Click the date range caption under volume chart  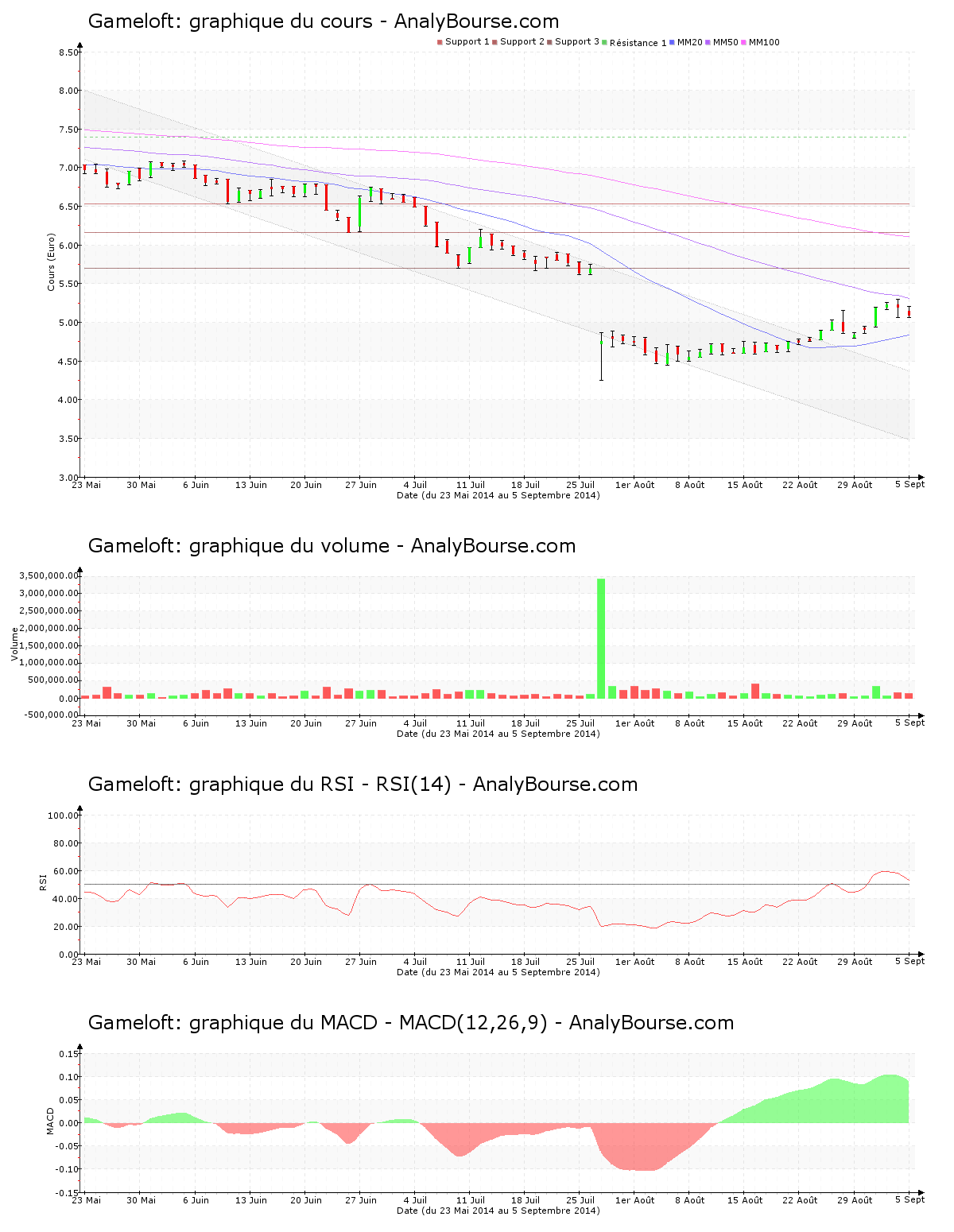coord(498,734)
